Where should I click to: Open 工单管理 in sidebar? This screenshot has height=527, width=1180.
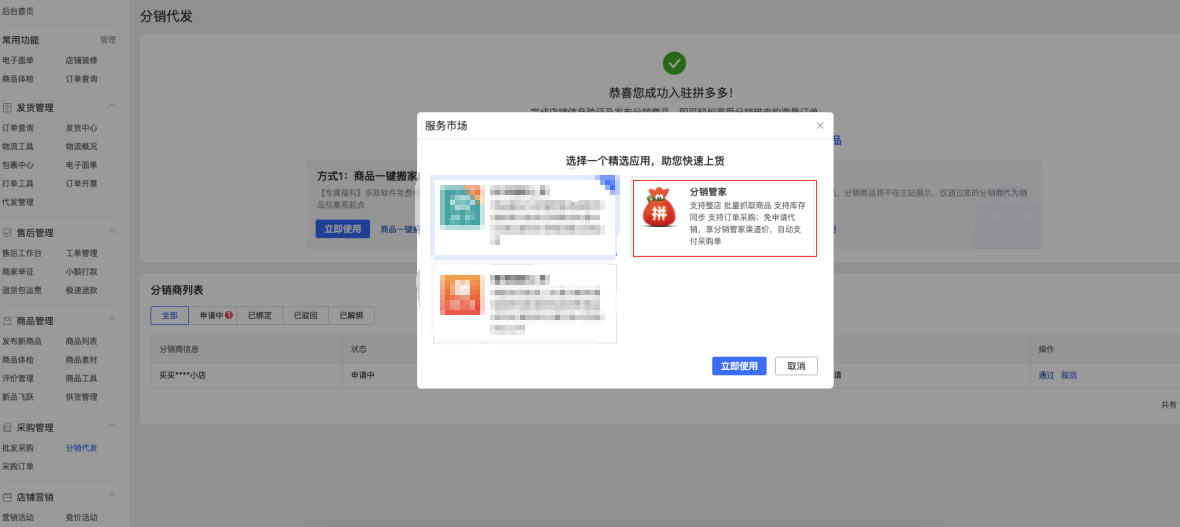point(81,253)
